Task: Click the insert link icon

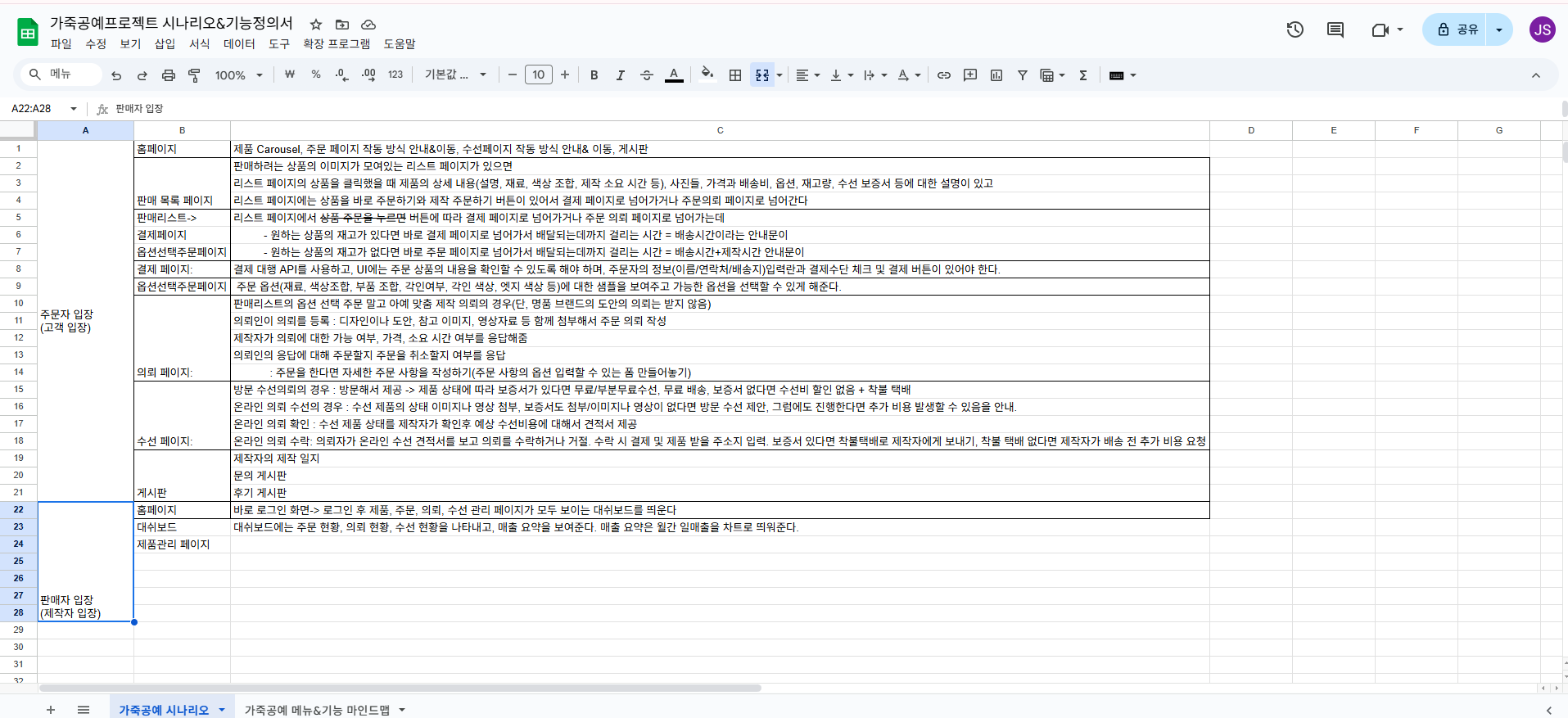Action: [x=944, y=75]
